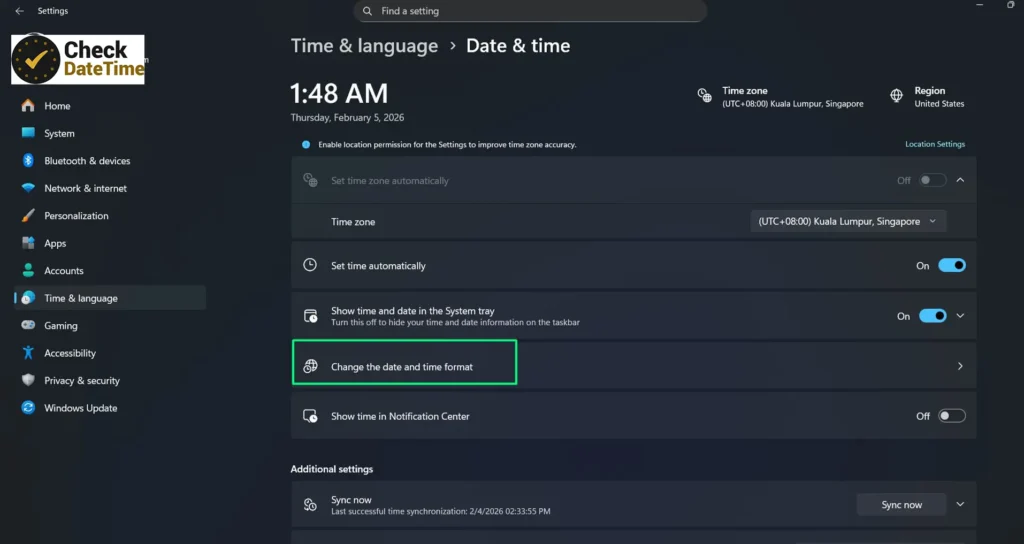Click the "Thursday, February 5, 2026" date text
1024x544 pixels.
coord(347,118)
